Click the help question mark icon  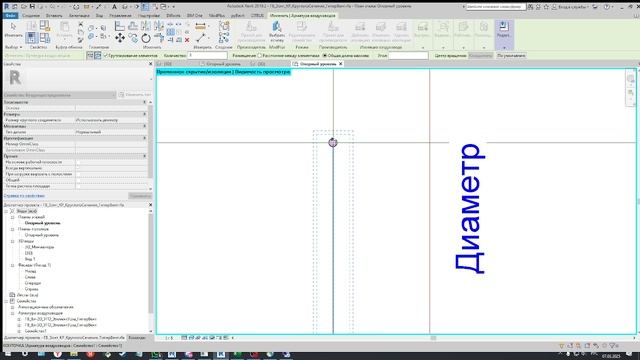pos(607,7)
